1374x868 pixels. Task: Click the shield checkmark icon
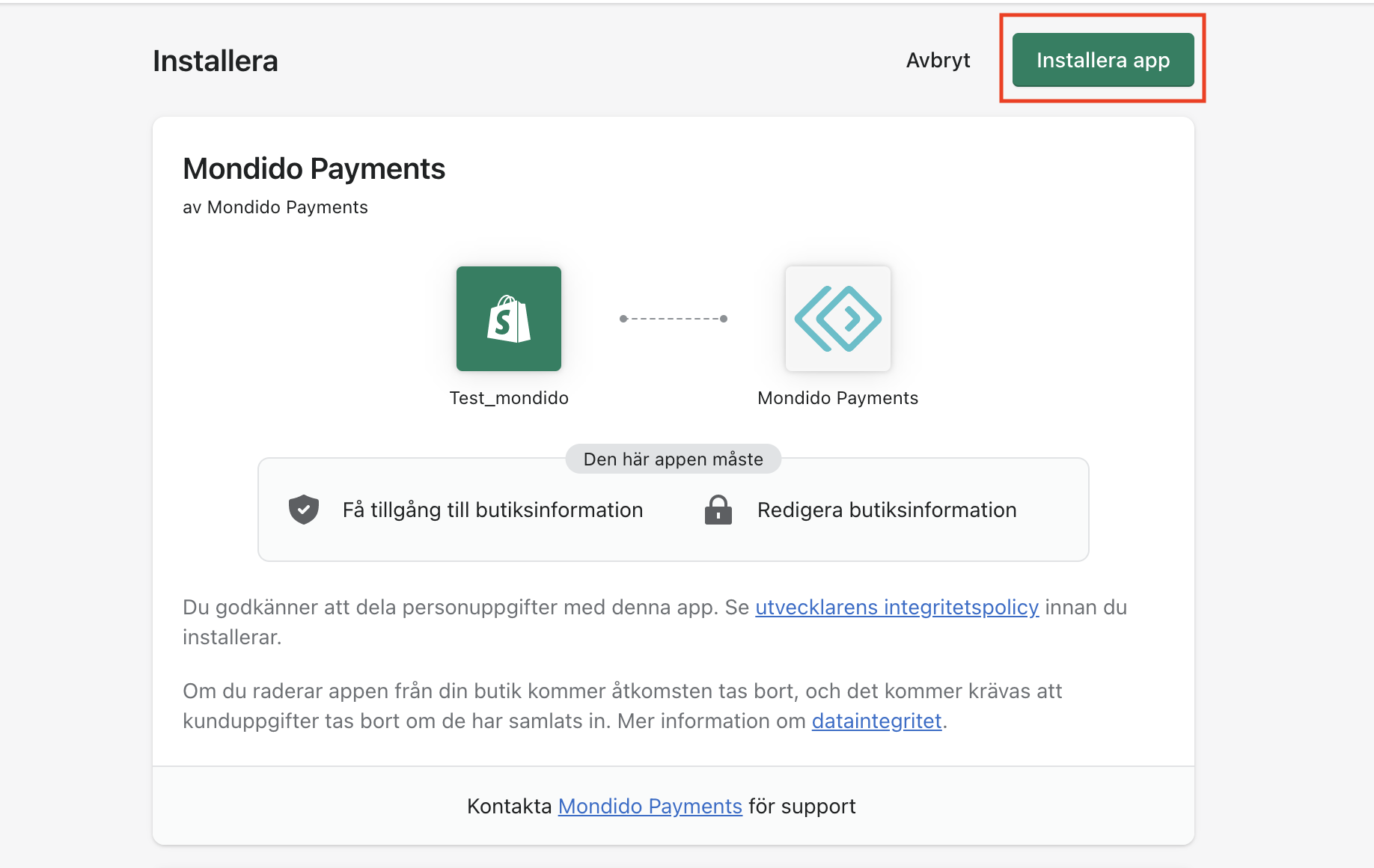[304, 510]
